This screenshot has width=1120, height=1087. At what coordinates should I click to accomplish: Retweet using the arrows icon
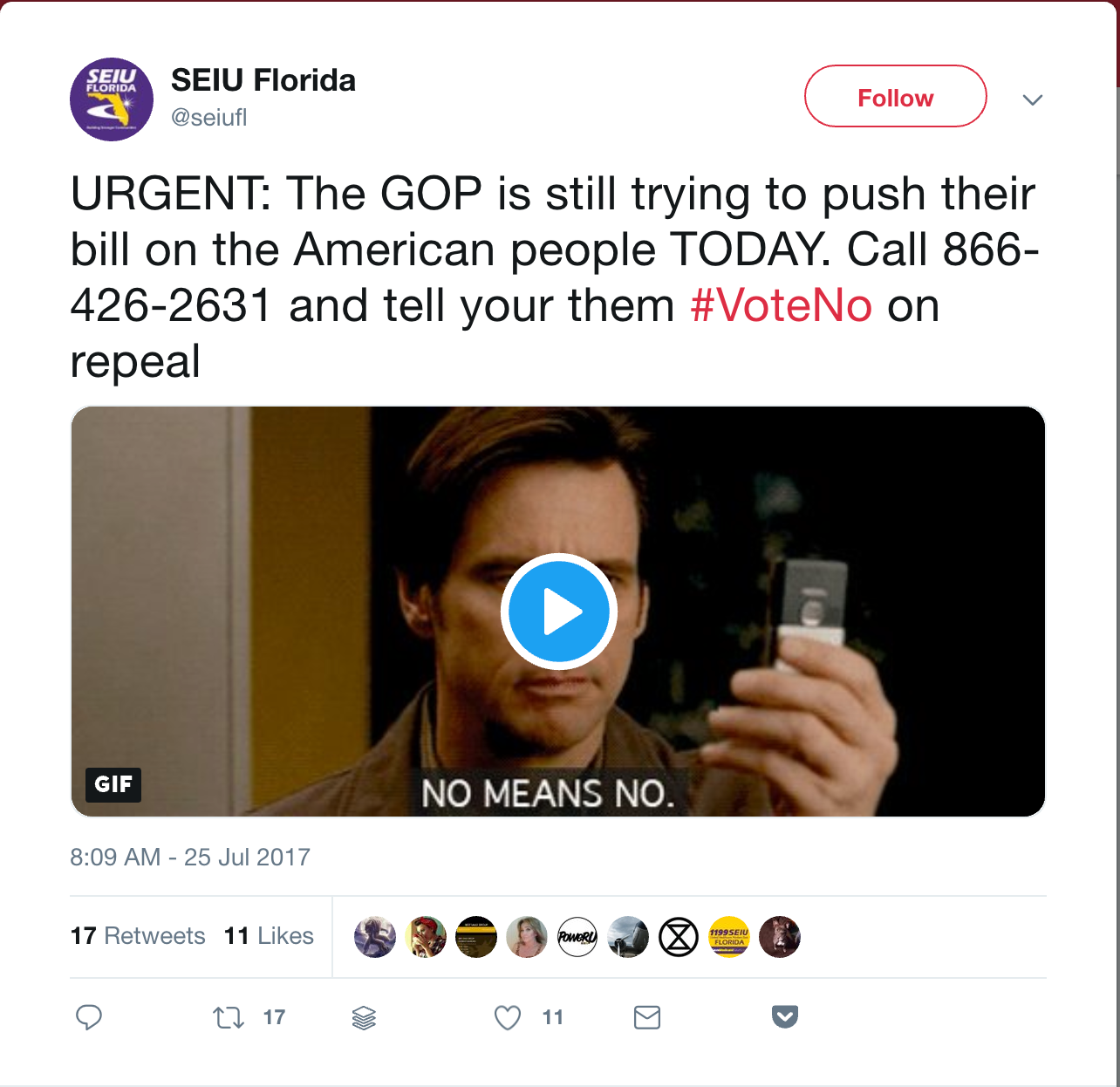pyautogui.click(x=229, y=1017)
